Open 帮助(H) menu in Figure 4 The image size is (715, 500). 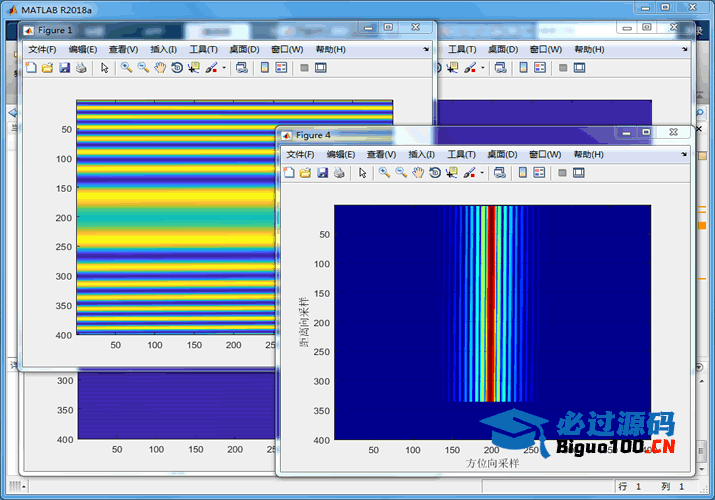click(x=589, y=155)
